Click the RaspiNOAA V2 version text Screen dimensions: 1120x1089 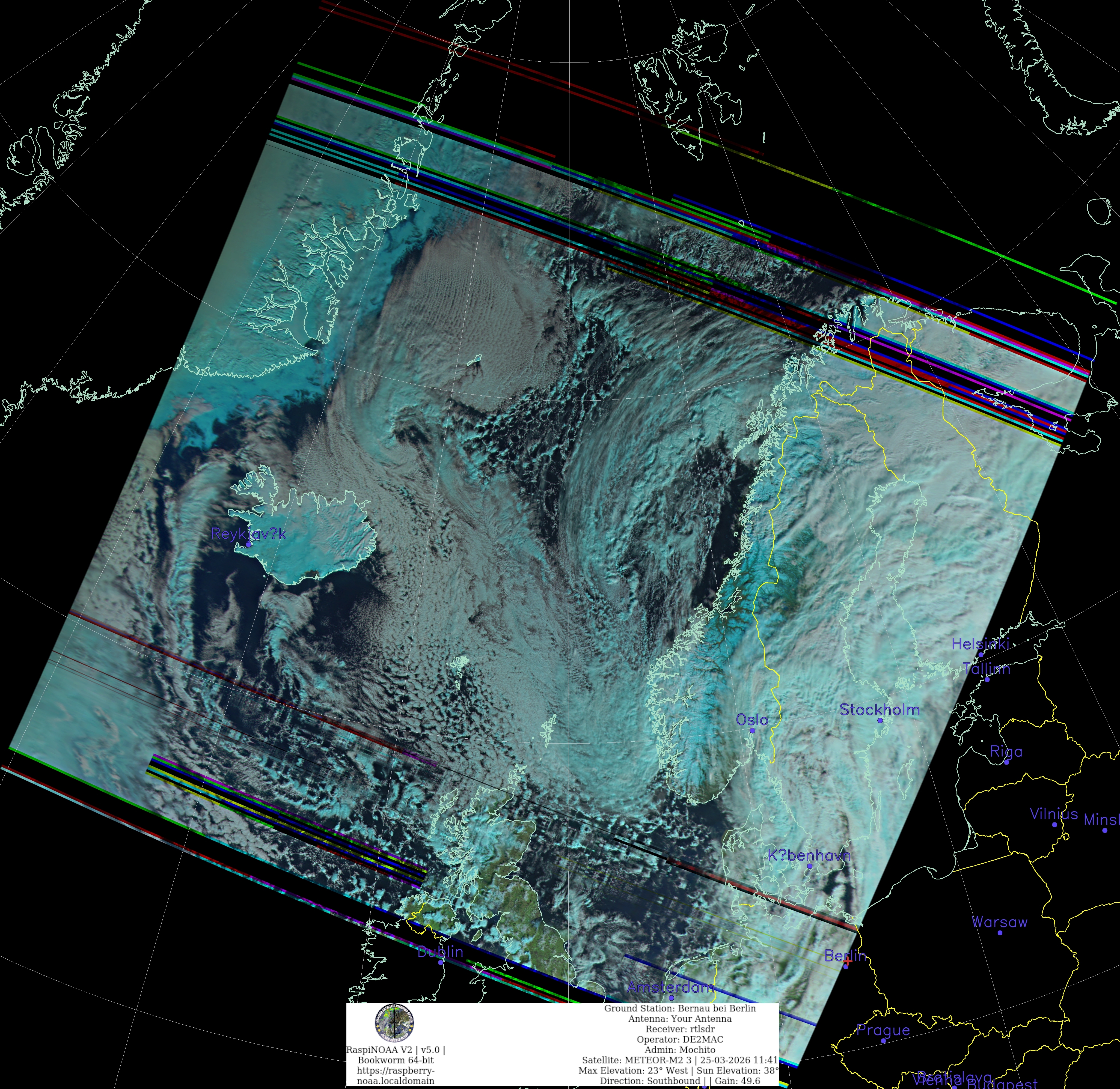point(396,1049)
